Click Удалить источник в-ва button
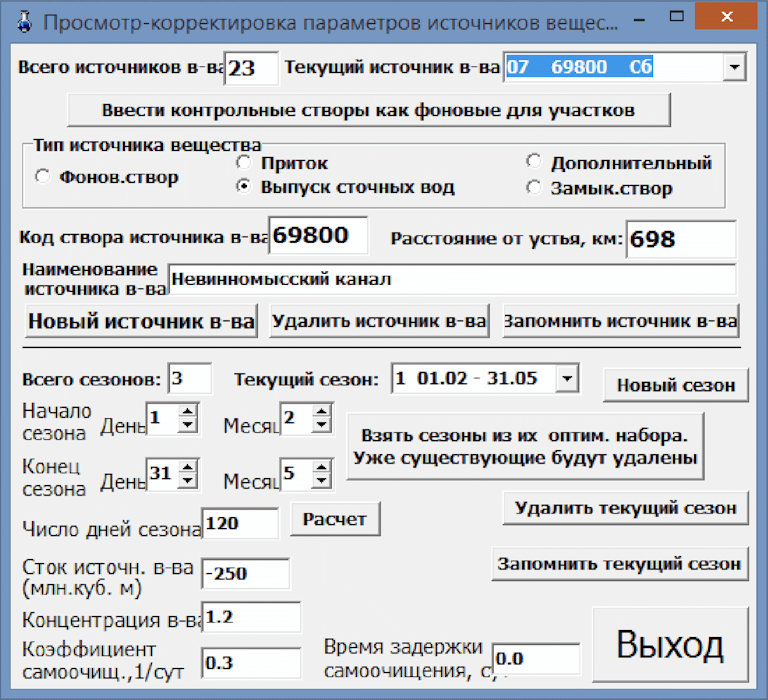The width and height of the screenshot is (768, 700). pyautogui.click(x=379, y=321)
